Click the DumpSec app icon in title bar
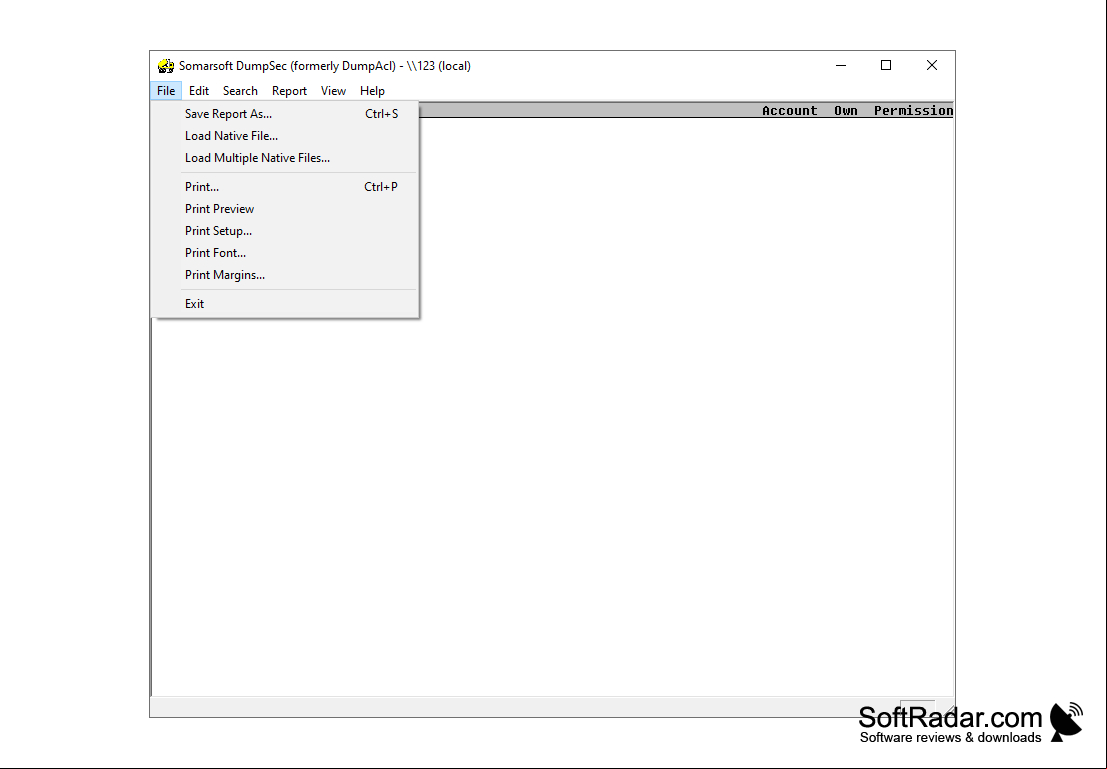 [x=166, y=66]
